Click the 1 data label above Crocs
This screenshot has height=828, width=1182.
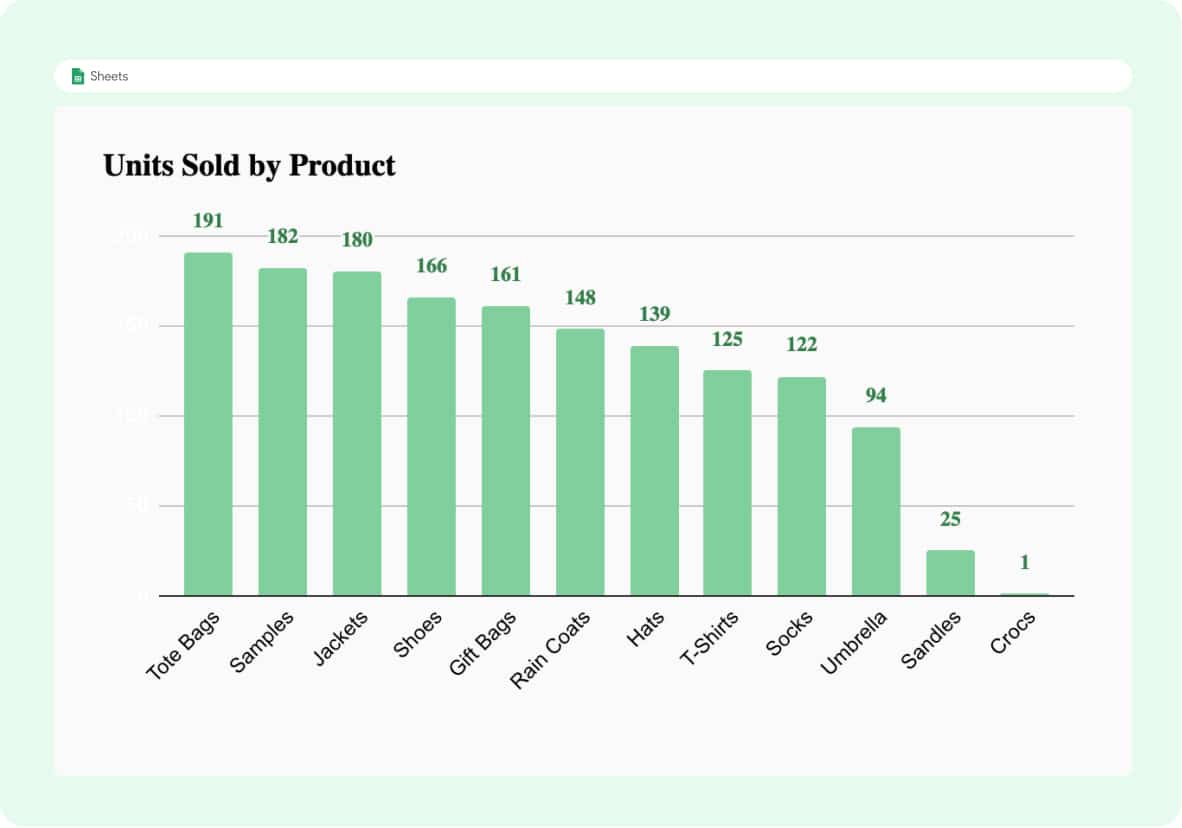(1024, 564)
